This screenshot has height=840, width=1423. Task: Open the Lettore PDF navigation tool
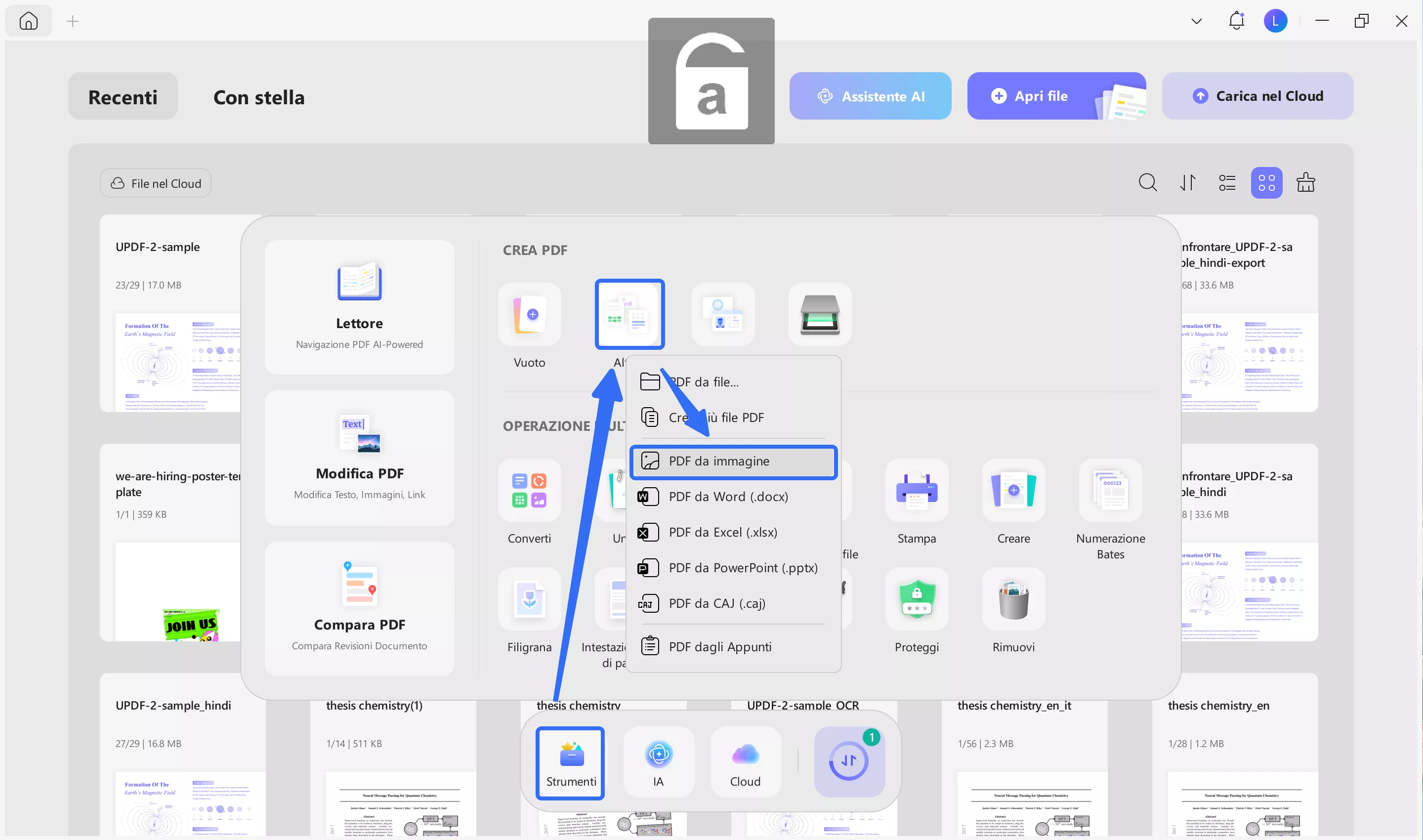tap(359, 306)
